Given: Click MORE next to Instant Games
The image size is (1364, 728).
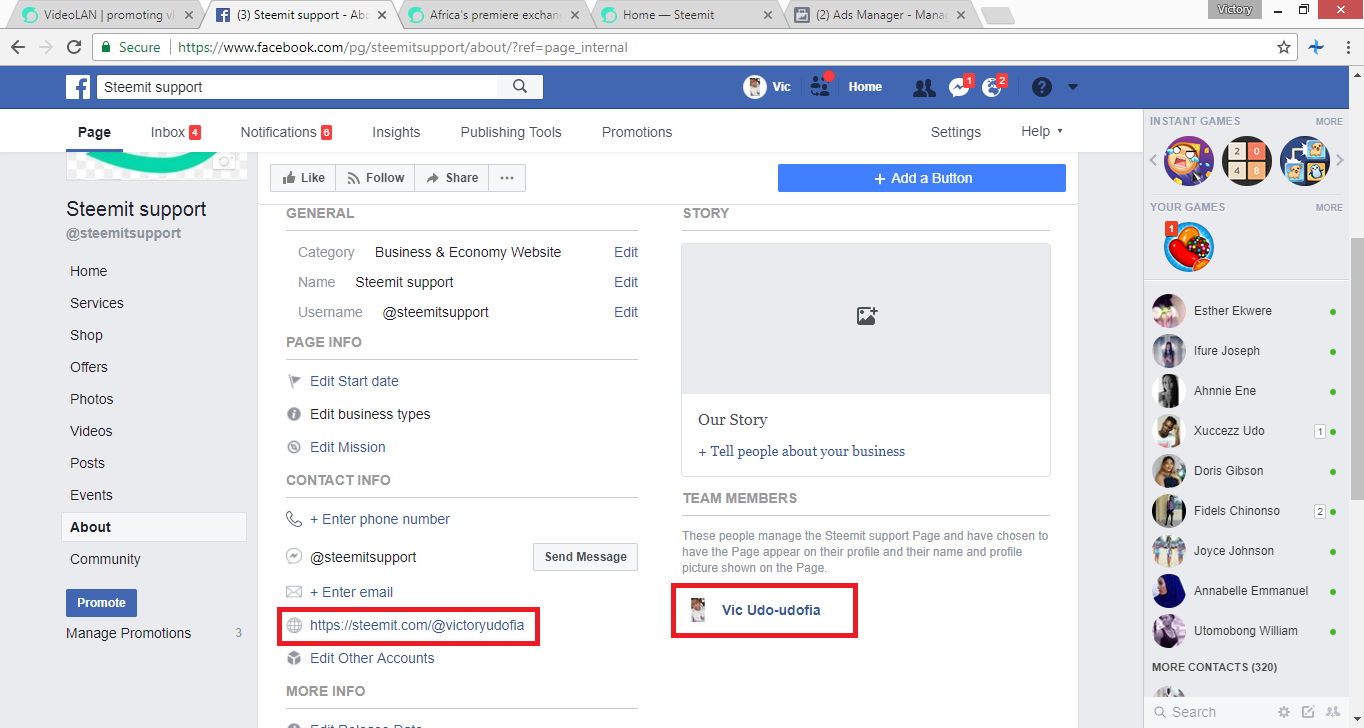Looking at the screenshot, I should click(x=1329, y=121).
